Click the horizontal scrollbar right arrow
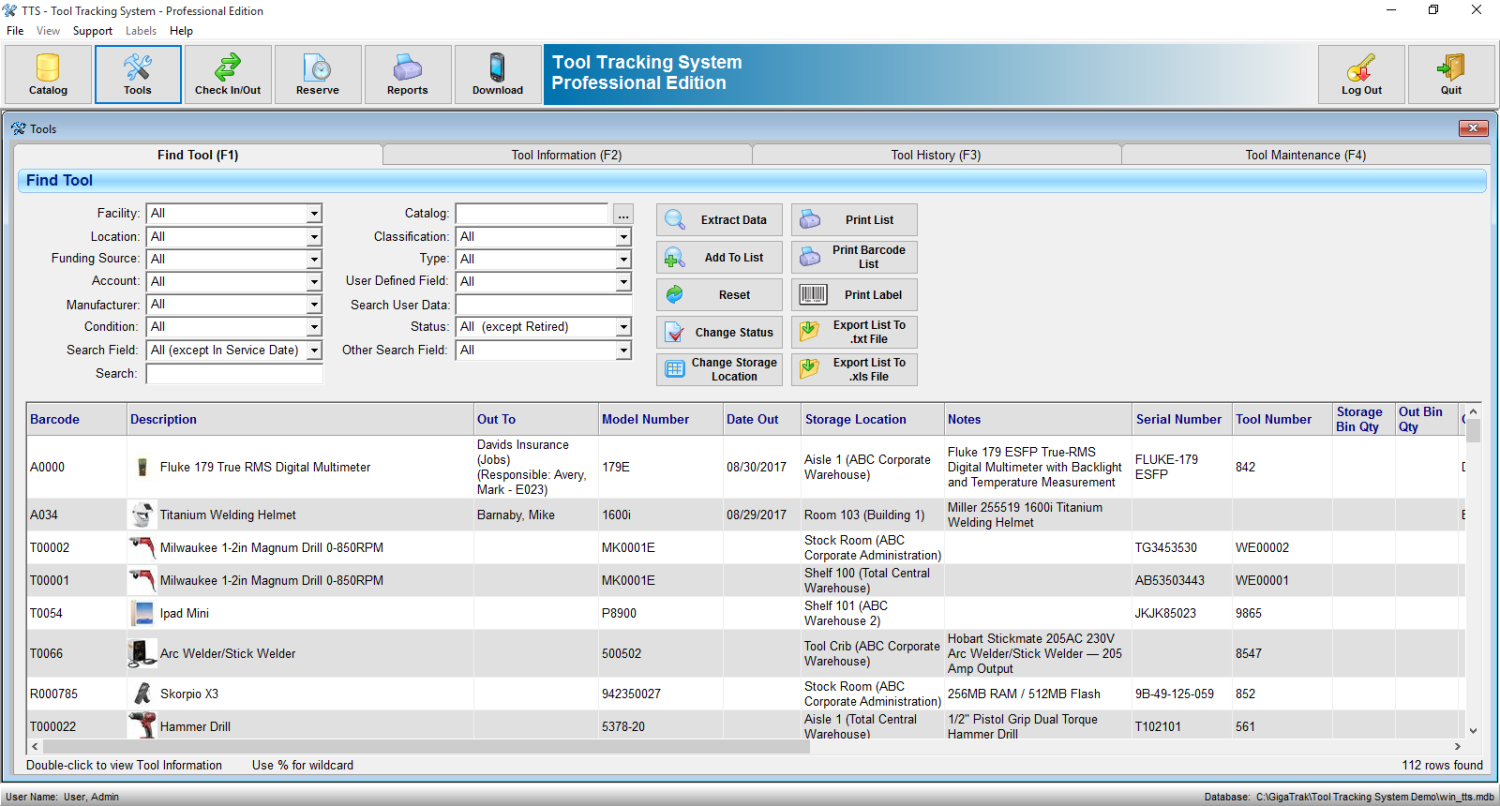The height and width of the screenshot is (806, 1500). 1459,746
